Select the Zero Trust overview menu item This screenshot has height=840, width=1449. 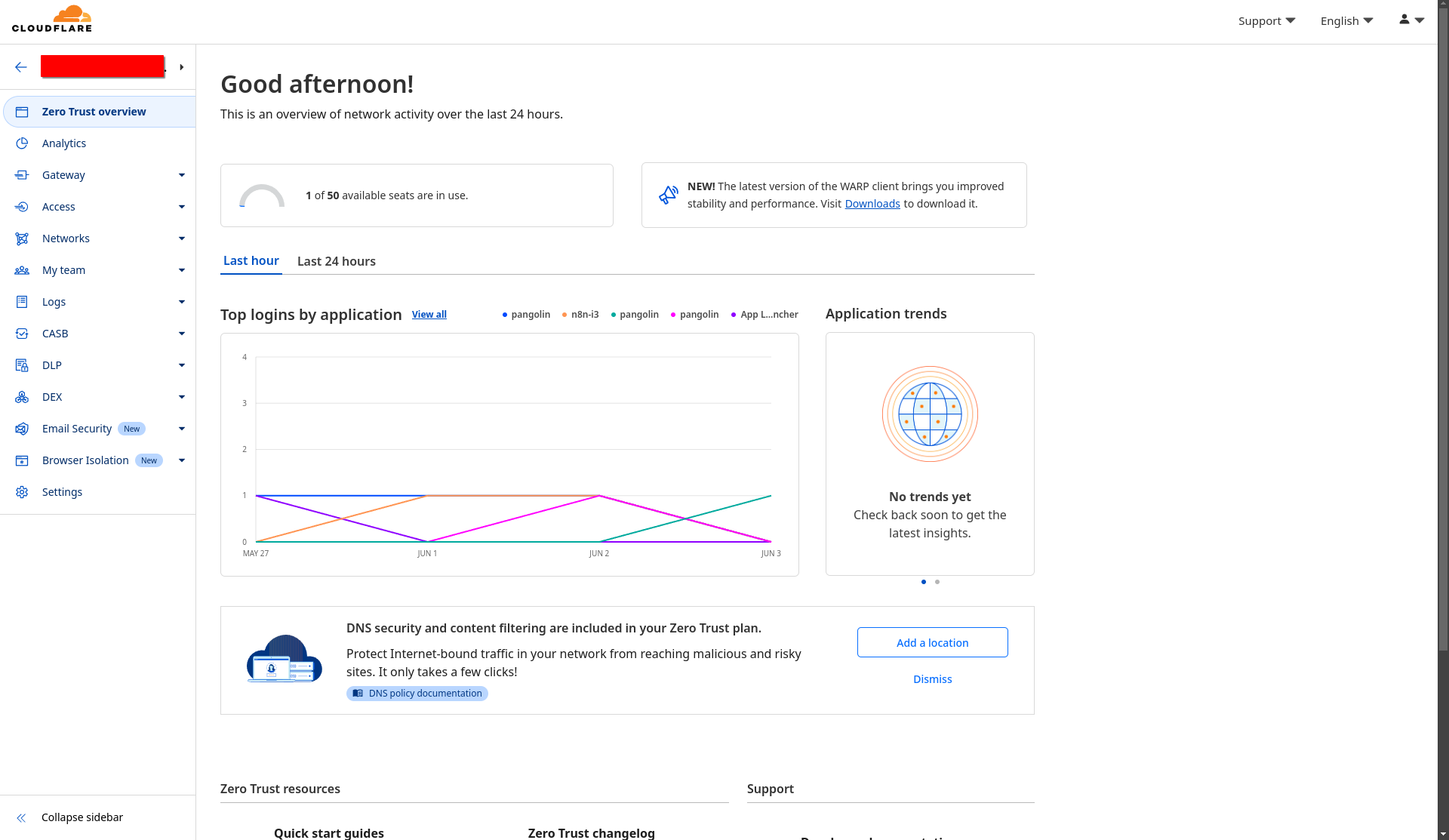[x=94, y=111]
